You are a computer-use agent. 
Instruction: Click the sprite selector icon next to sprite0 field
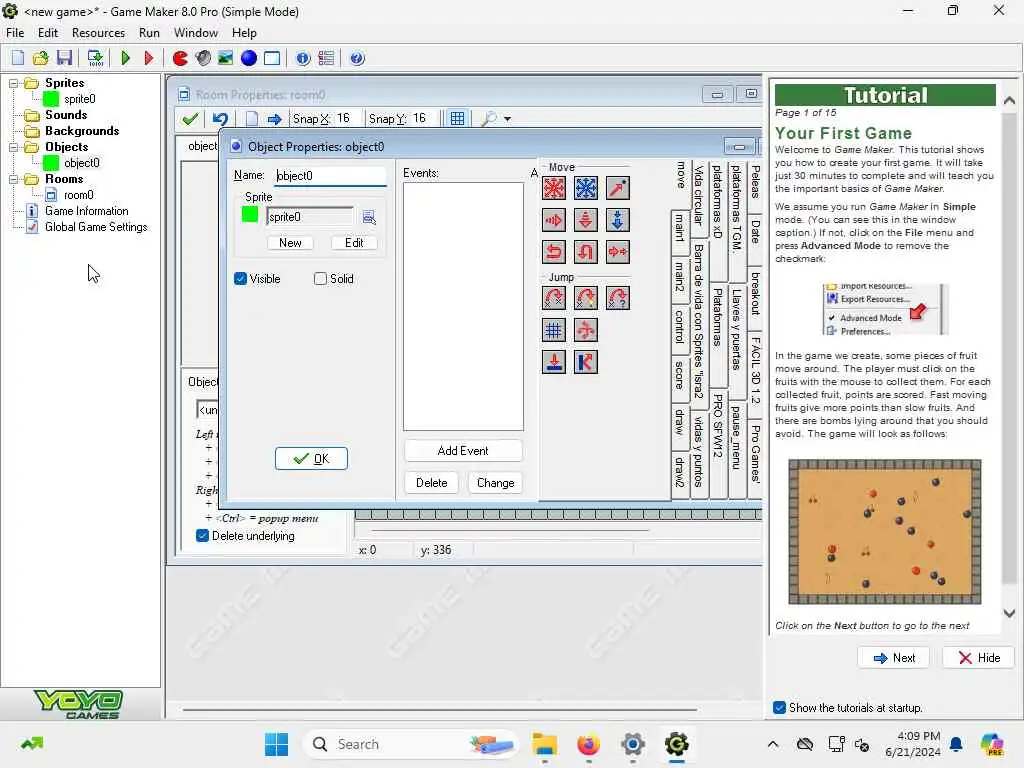369,217
